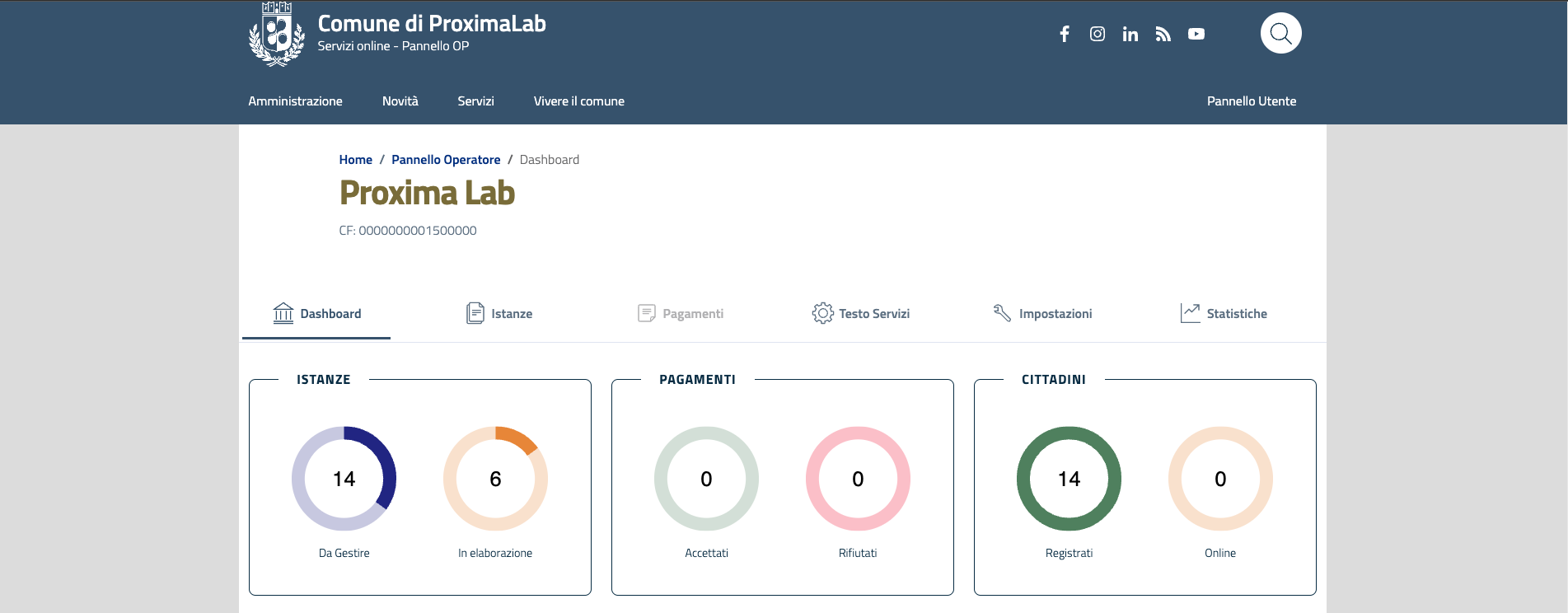The height and width of the screenshot is (613, 1568).
Task: Click the YouTube icon in header
Action: point(1196,34)
